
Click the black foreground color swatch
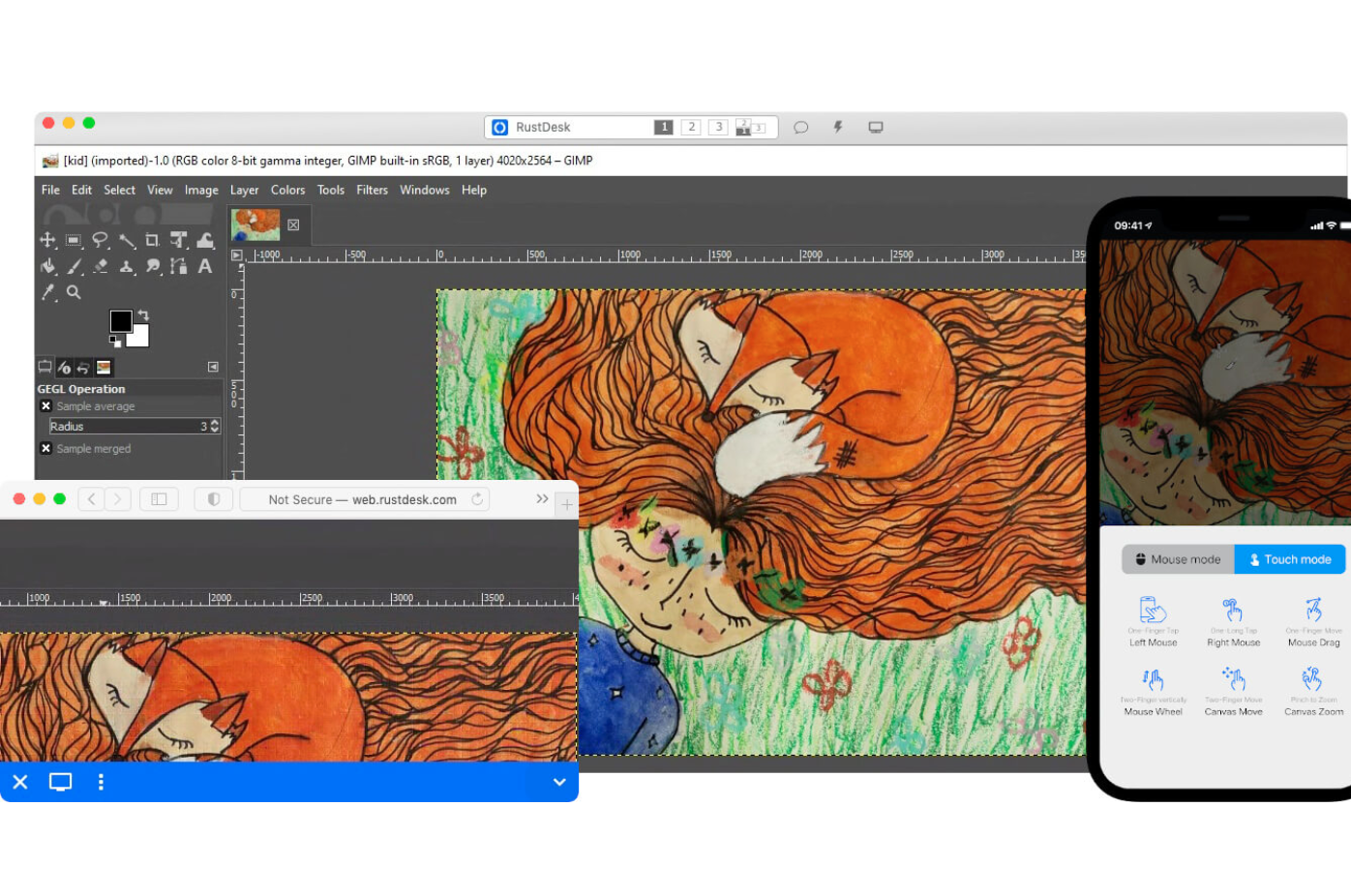click(x=120, y=321)
